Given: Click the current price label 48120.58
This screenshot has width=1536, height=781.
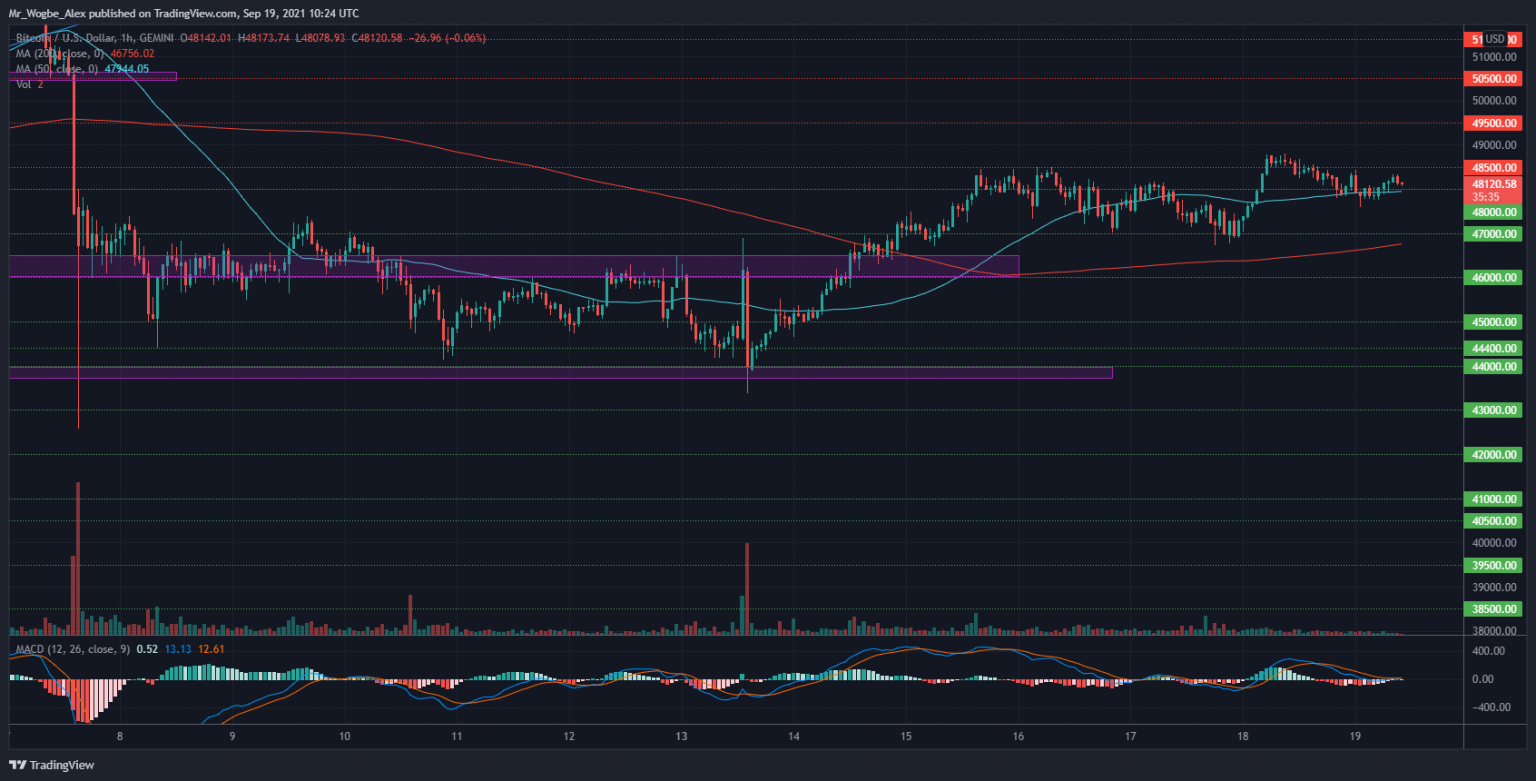Looking at the screenshot, I should point(1495,184).
